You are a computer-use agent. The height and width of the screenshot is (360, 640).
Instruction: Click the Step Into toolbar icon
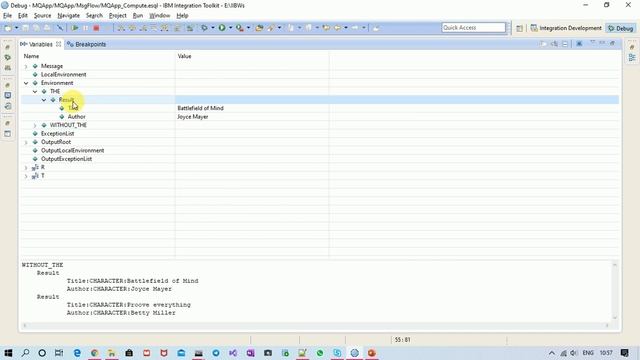tap(121, 28)
